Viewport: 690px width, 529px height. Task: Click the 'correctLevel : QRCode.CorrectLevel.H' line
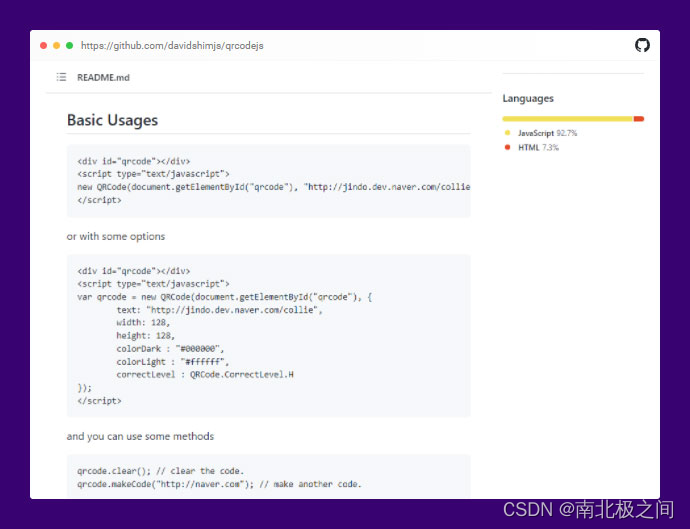(x=205, y=375)
